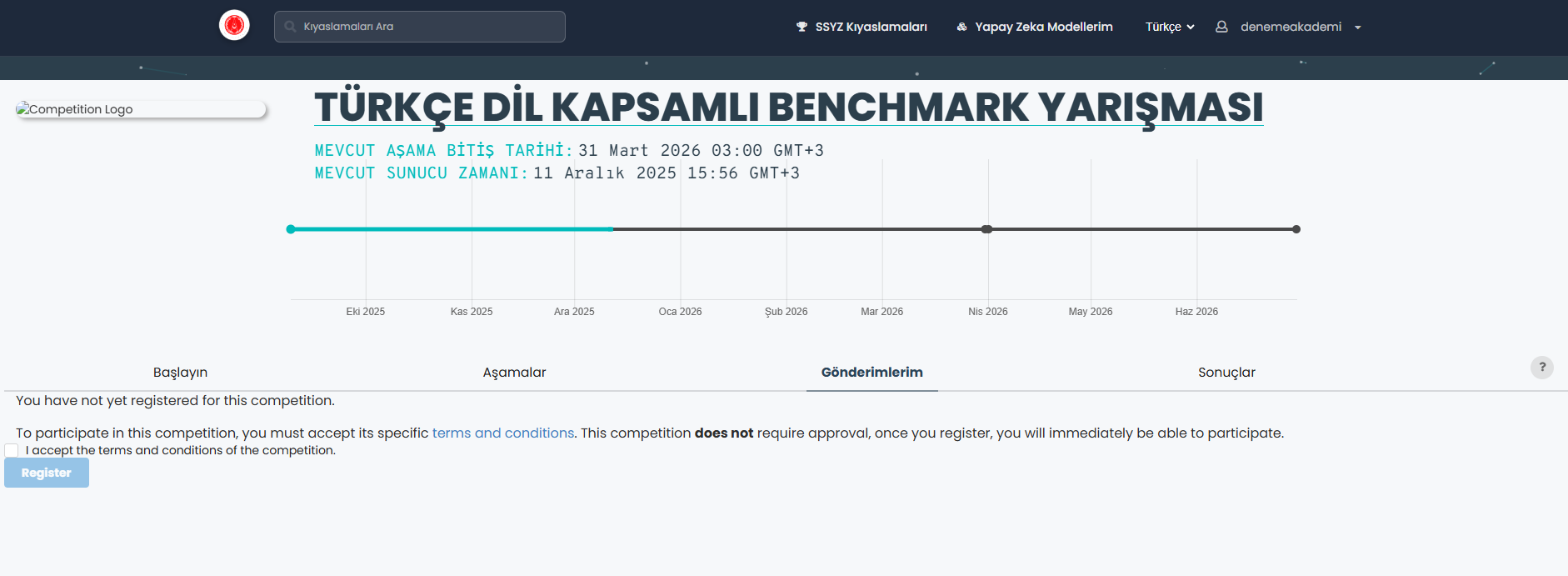The width and height of the screenshot is (1568, 576).
Task: Select the Sonuçlar tab
Action: [x=1226, y=373]
